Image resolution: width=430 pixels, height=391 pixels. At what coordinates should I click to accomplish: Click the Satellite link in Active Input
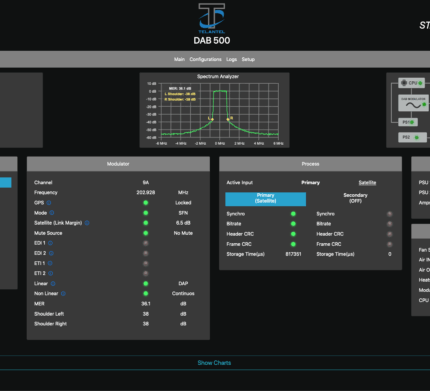pos(367,183)
